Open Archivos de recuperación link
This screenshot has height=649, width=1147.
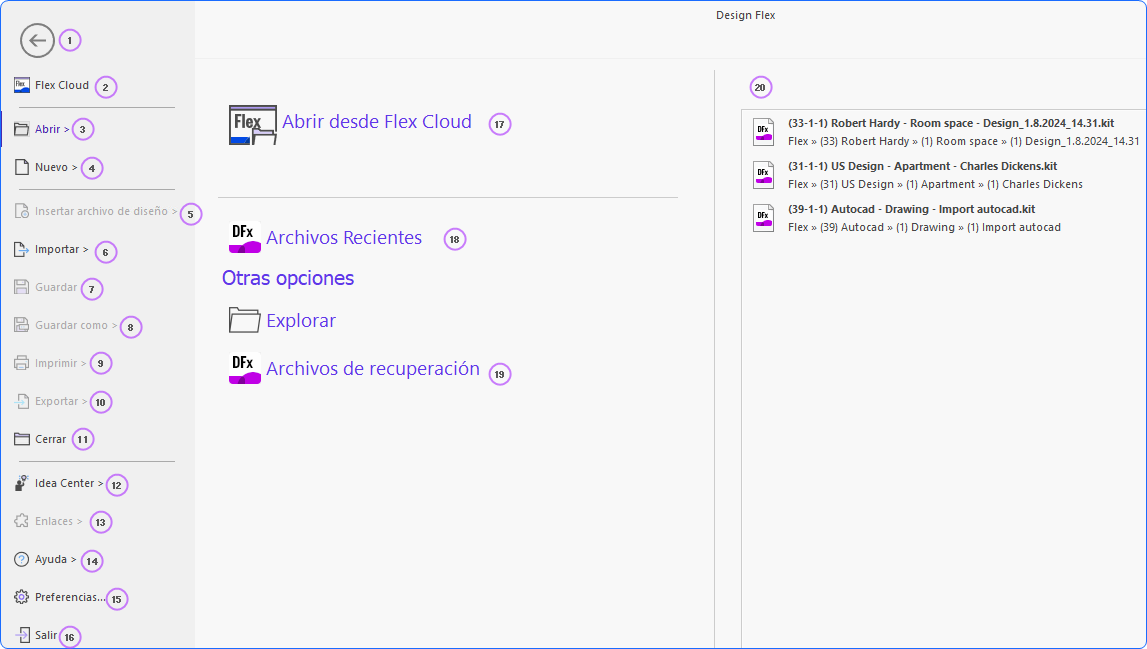(372, 369)
